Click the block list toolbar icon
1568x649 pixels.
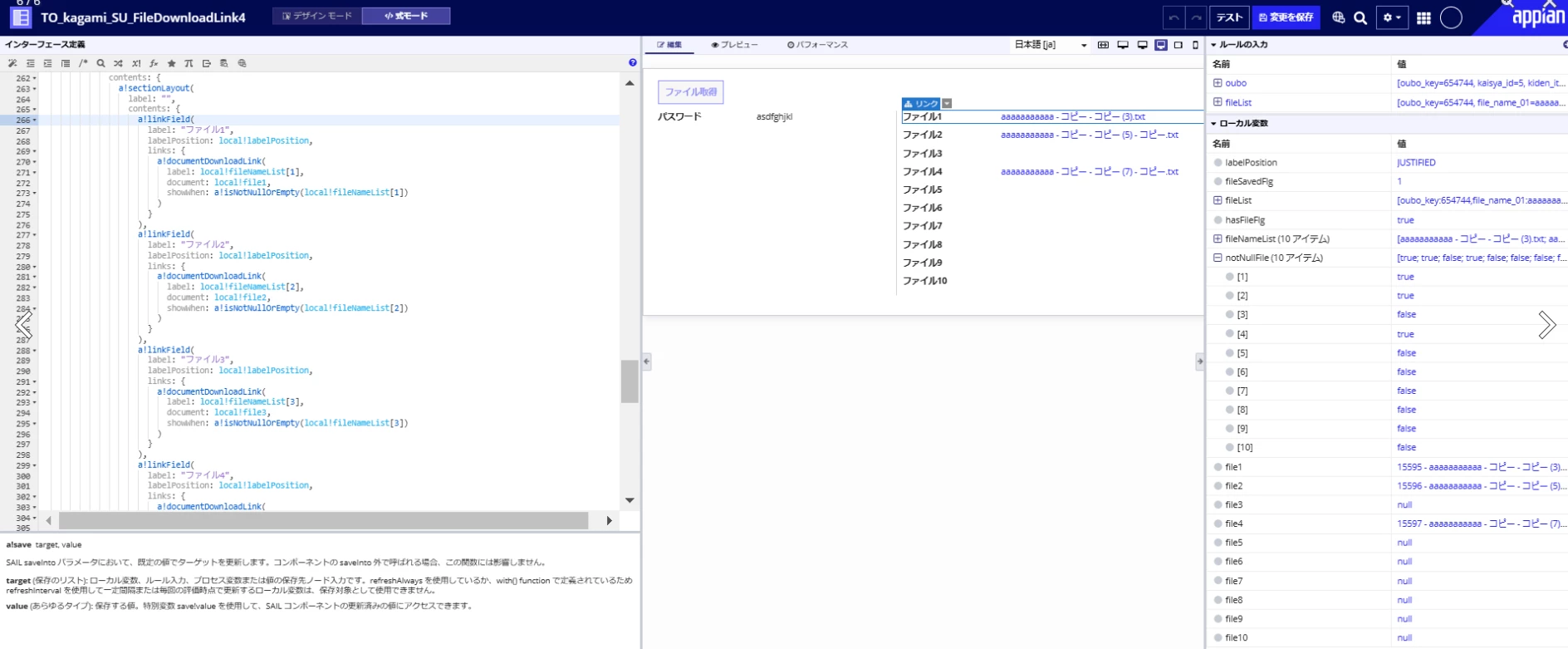click(65, 63)
